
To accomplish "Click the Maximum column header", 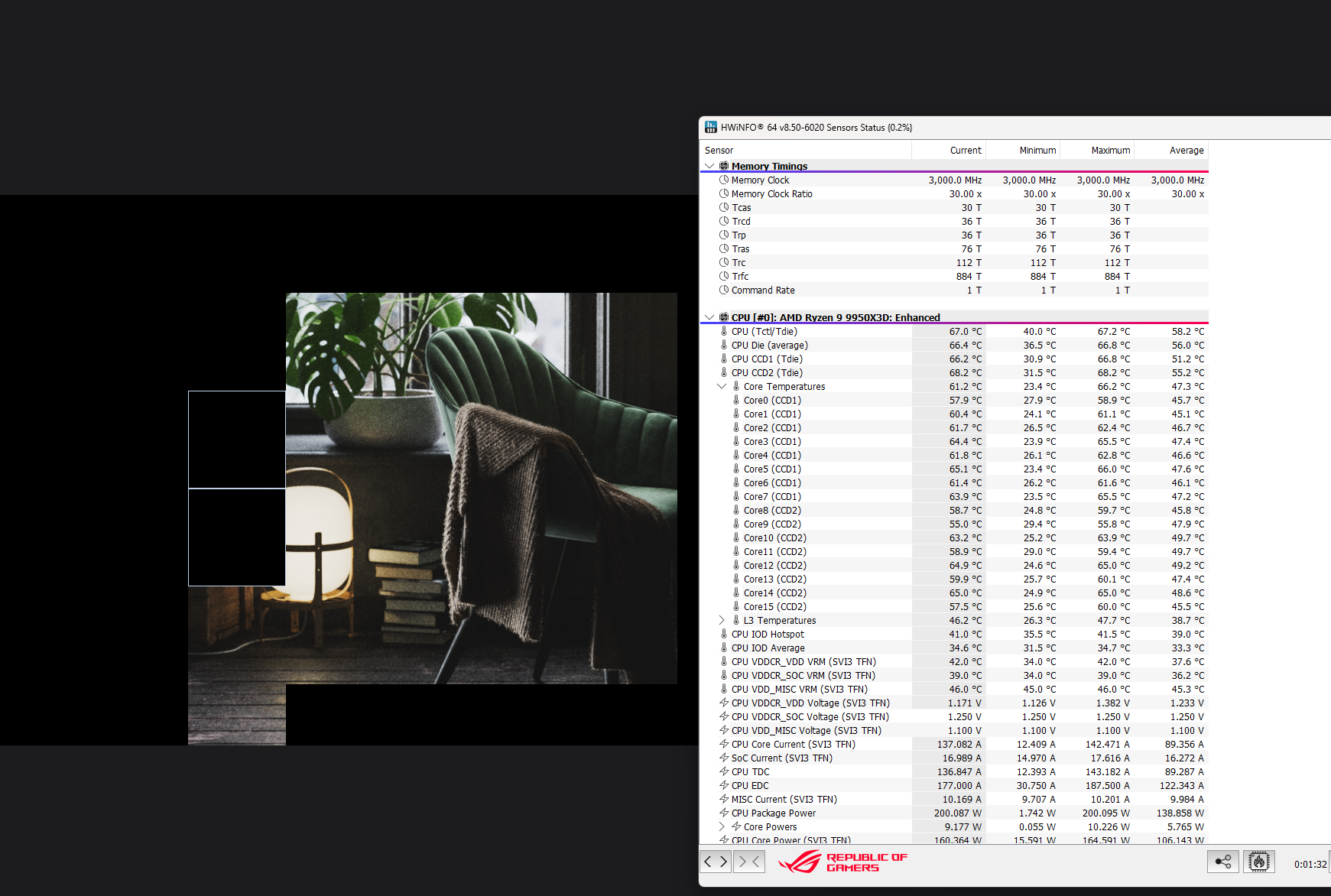I will coord(1097,150).
